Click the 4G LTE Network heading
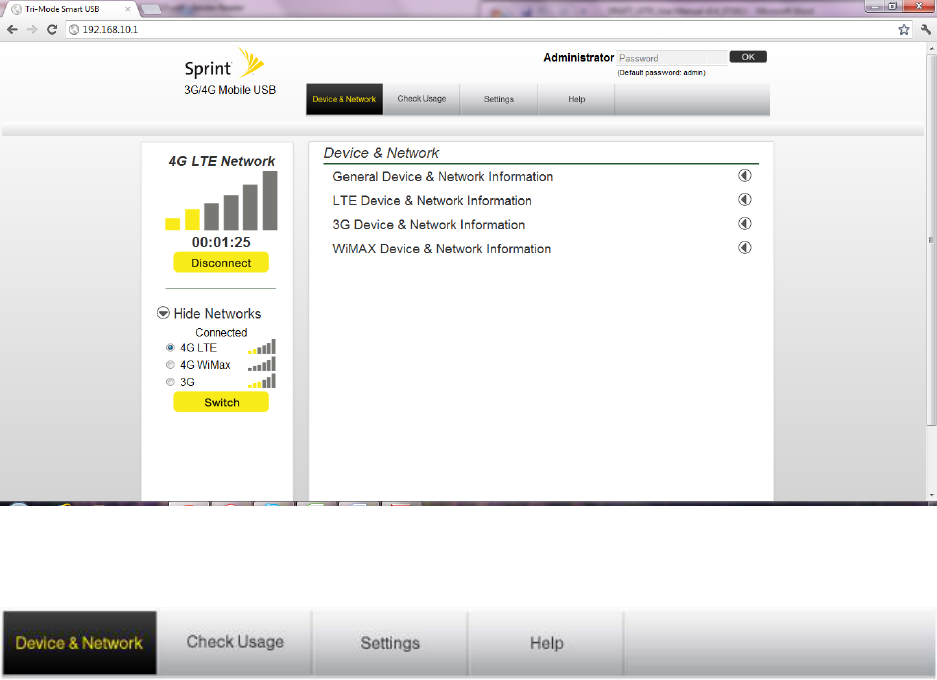This screenshot has height=680, width=937. pyautogui.click(x=222, y=161)
